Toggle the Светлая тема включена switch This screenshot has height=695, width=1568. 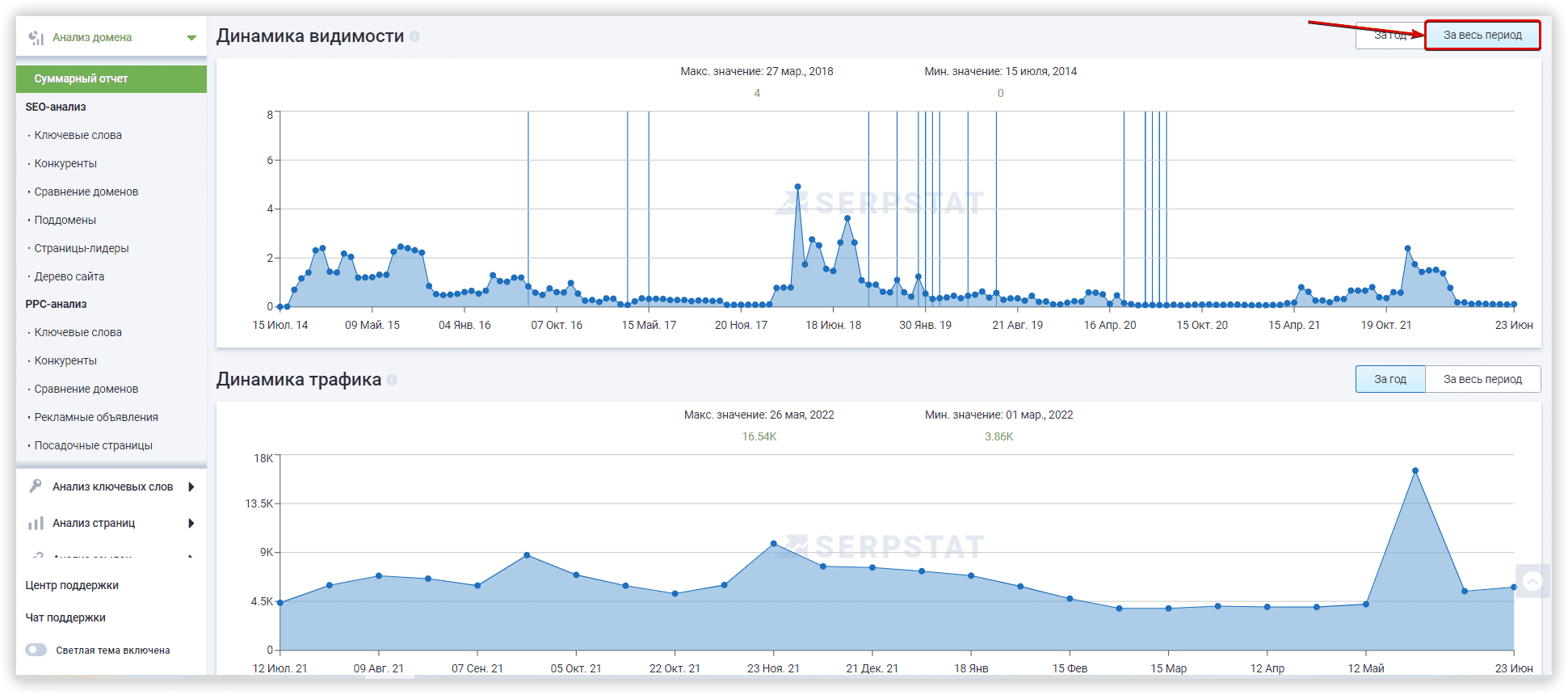pyautogui.click(x=36, y=650)
